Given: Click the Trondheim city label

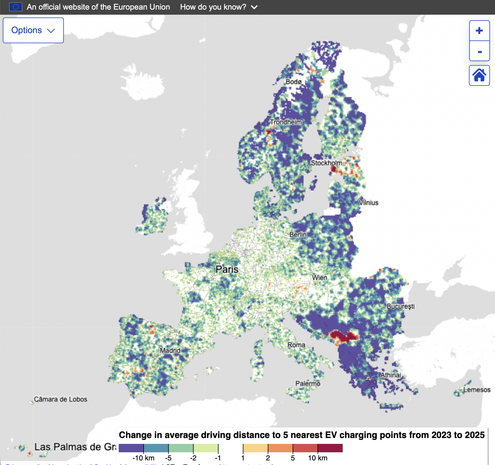Looking at the screenshot, I should point(286,122).
